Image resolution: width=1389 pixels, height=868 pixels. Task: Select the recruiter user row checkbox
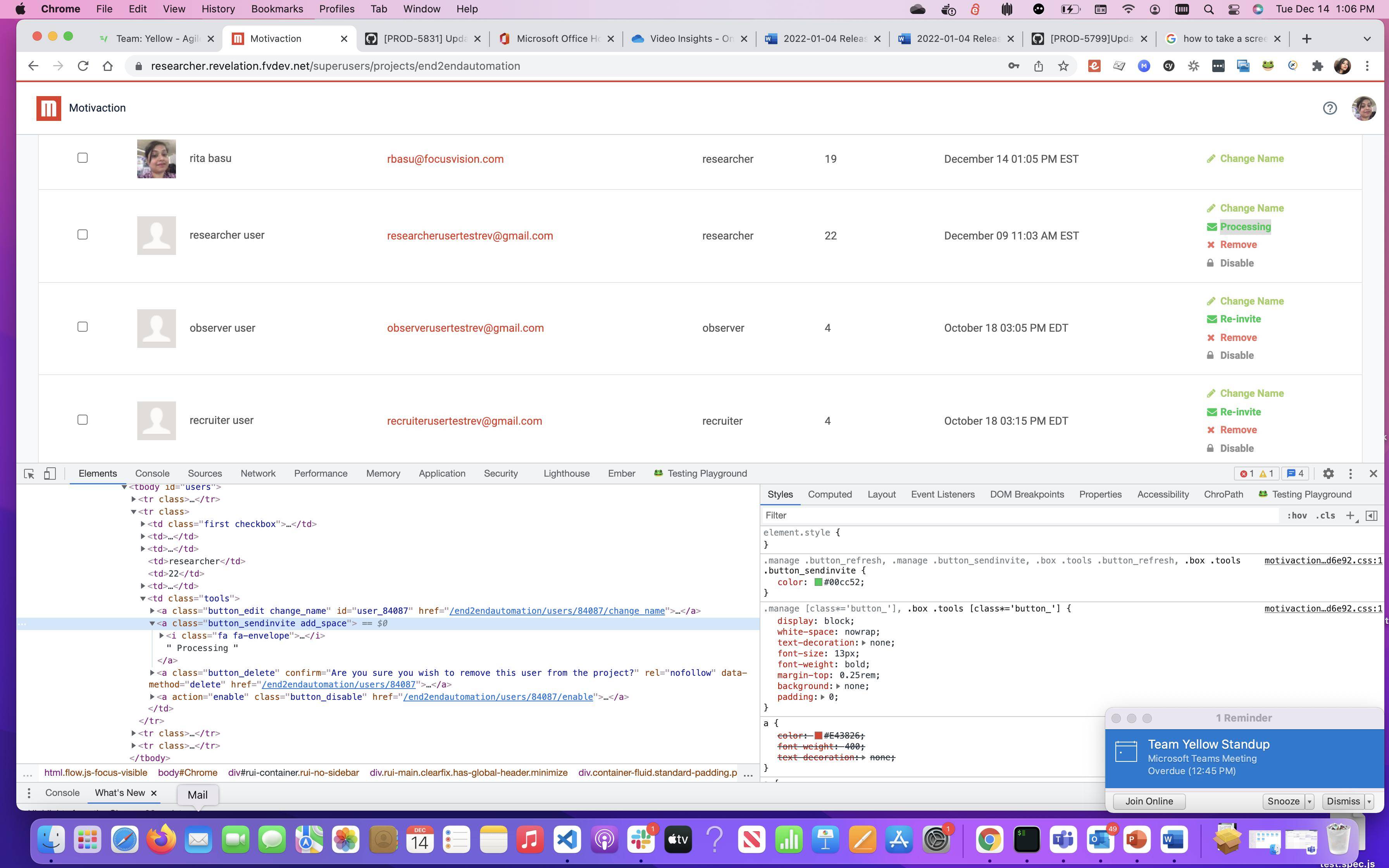[x=83, y=420]
